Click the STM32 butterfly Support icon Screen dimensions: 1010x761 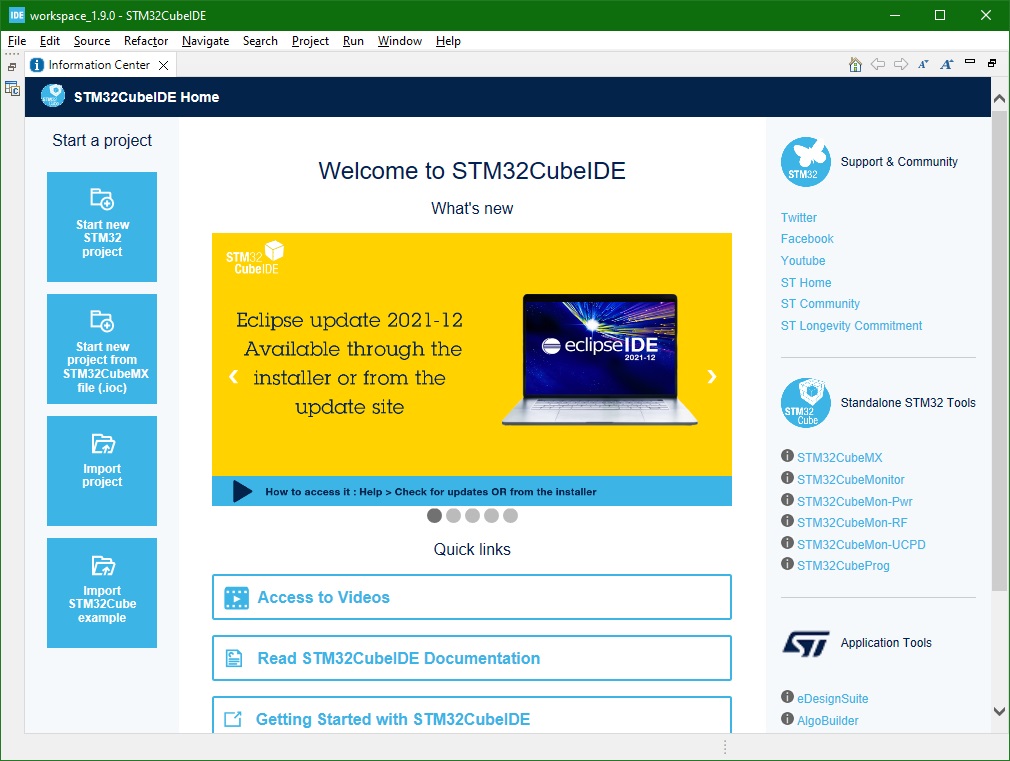[x=805, y=162]
